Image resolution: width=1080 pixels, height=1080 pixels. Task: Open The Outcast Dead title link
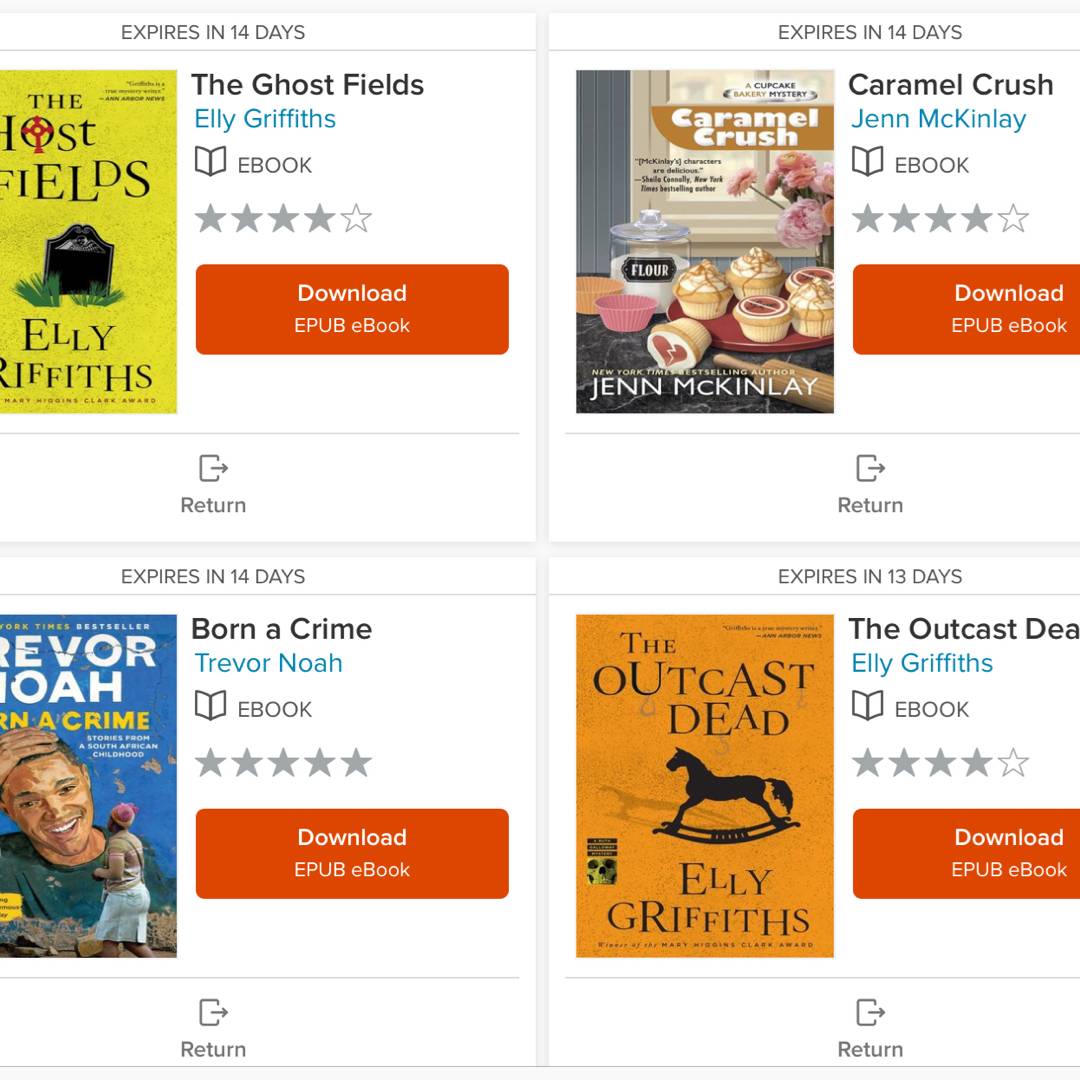point(963,629)
